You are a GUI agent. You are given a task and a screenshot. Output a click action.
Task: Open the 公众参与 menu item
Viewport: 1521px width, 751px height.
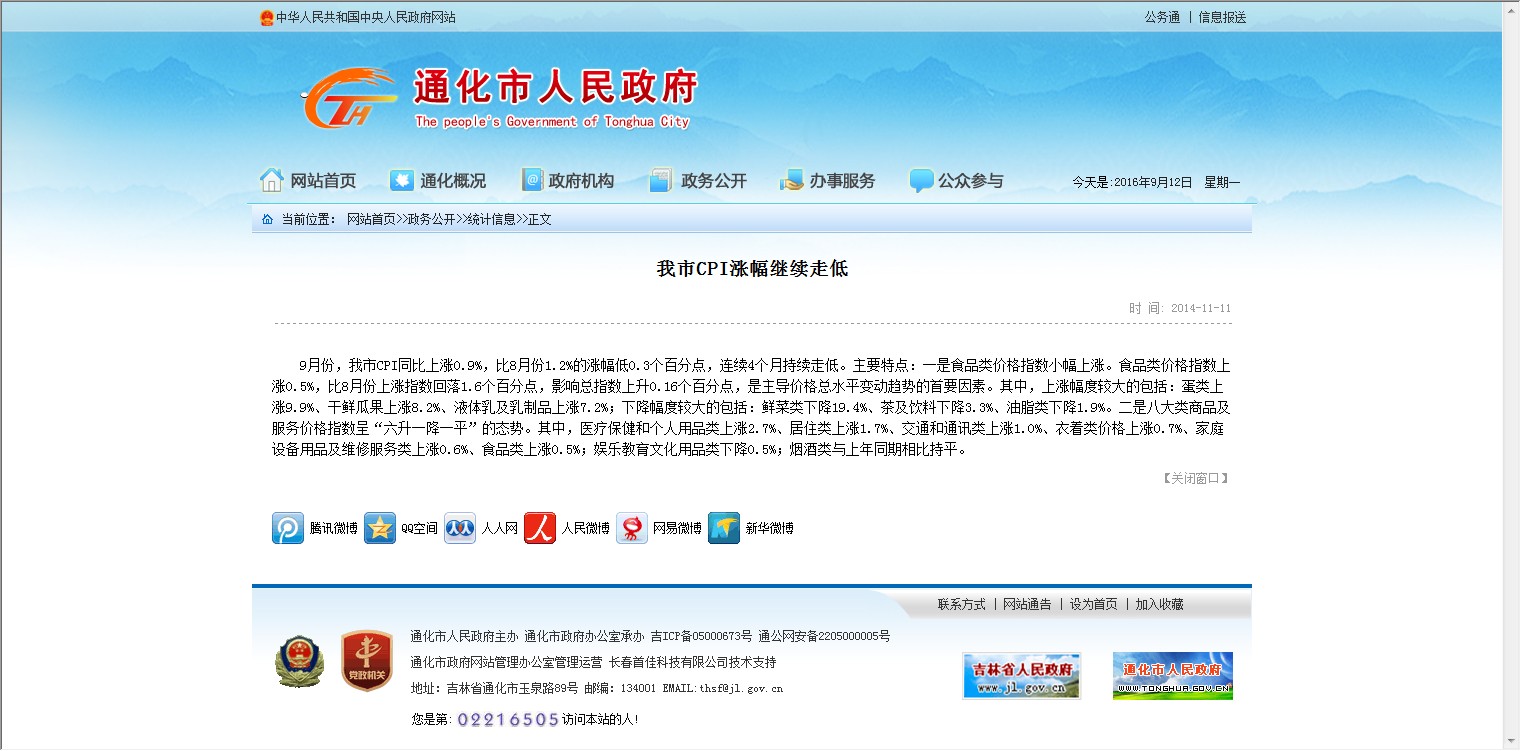957,181
